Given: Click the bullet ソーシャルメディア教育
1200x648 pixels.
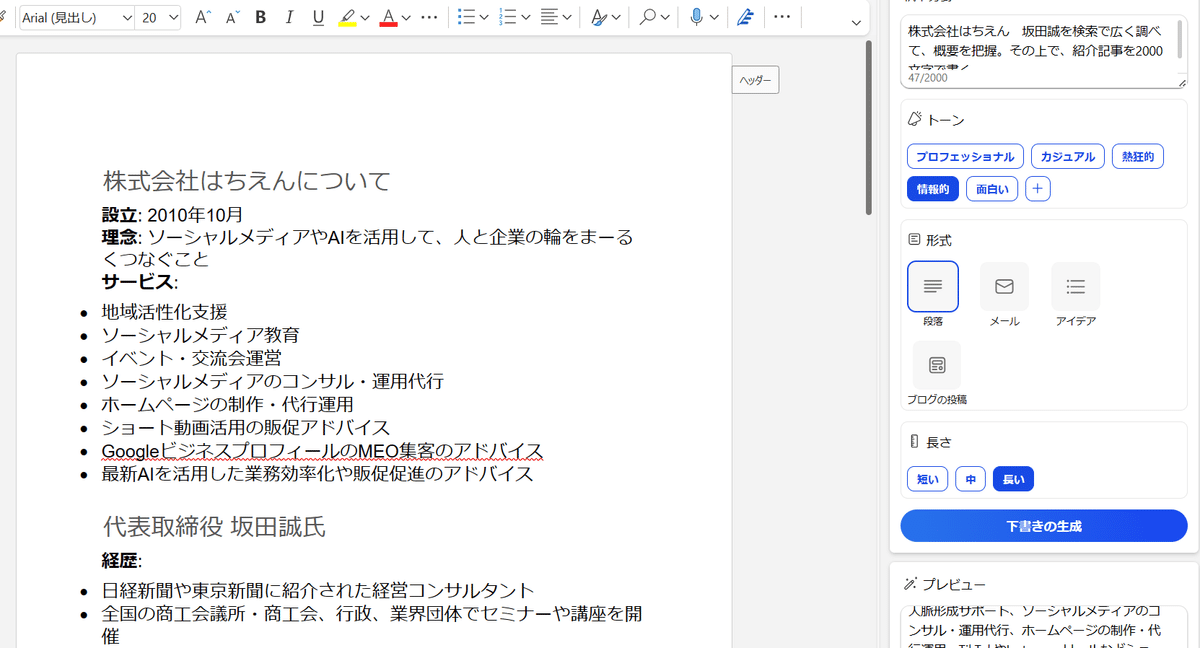Looking at the screenshot, I should point(200,335).
